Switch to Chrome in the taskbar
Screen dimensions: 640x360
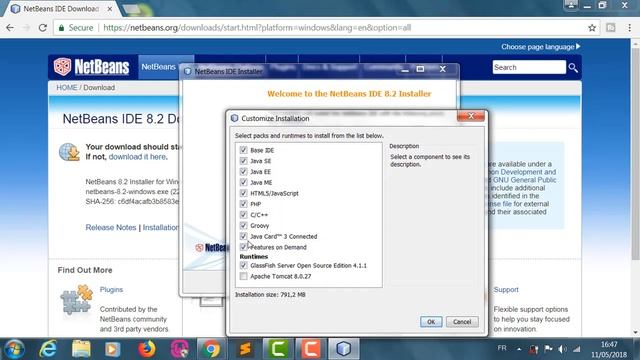(x=211, y=349)
